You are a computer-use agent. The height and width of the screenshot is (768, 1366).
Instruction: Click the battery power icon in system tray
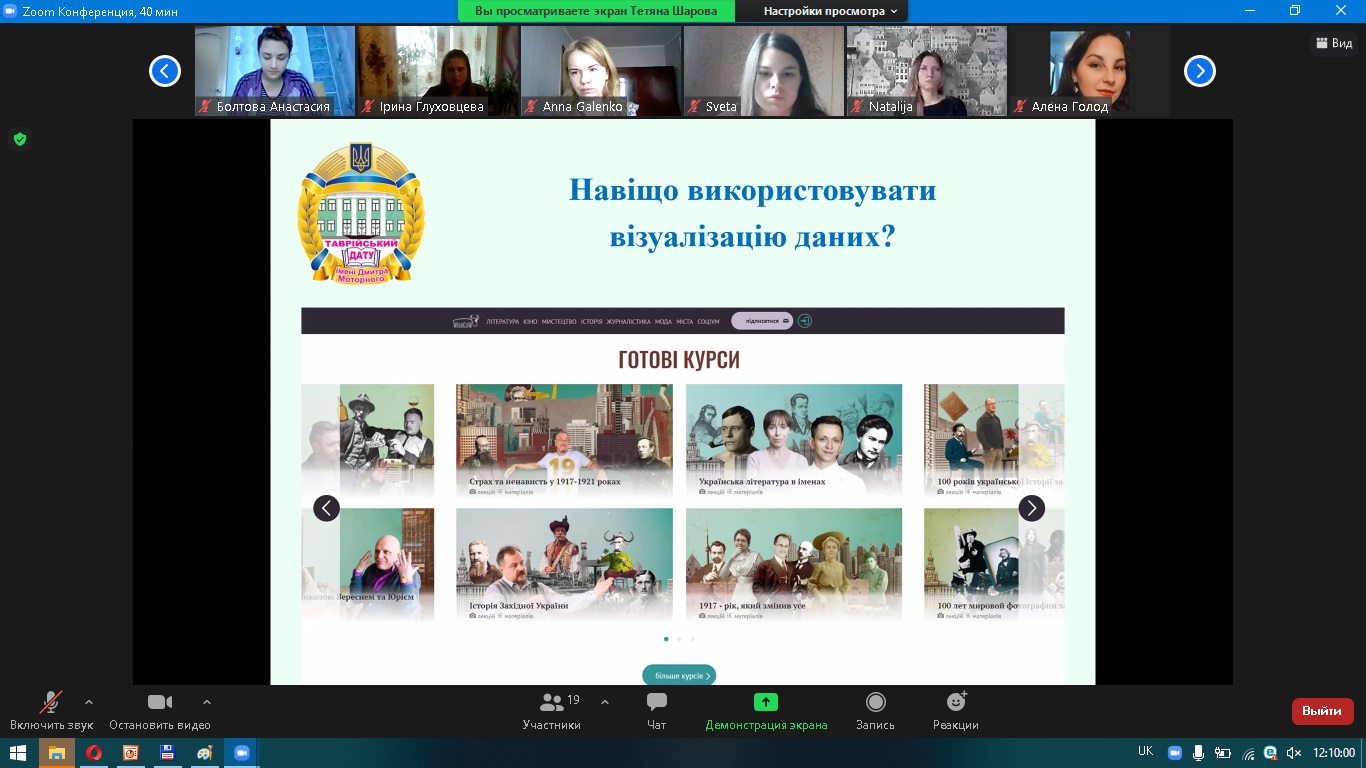click(1224, 753)
